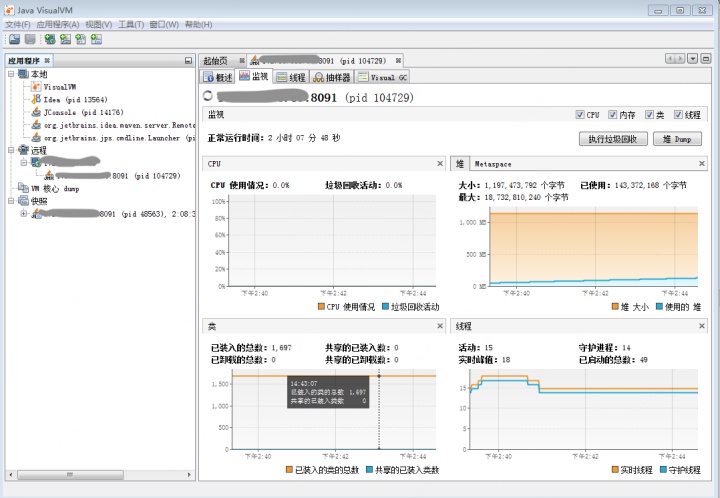The height and width of the screenshot is (498, 720).
Task: Select the 堆 memory tab
Action: tap(460, 164)
